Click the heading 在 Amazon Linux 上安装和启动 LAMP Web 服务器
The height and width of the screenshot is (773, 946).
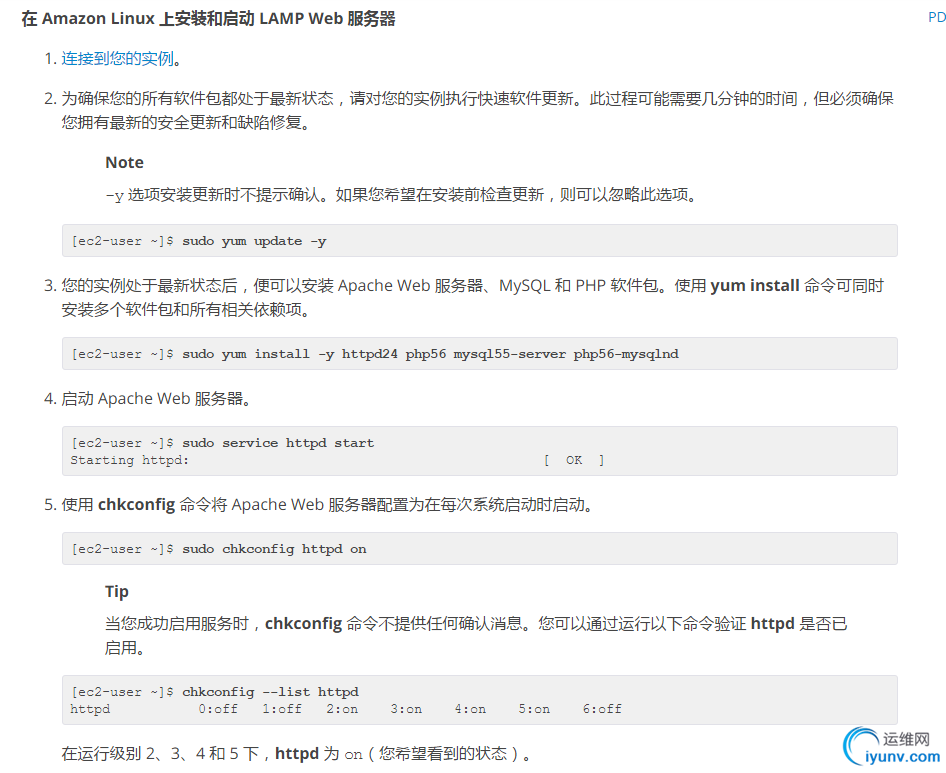208,19
